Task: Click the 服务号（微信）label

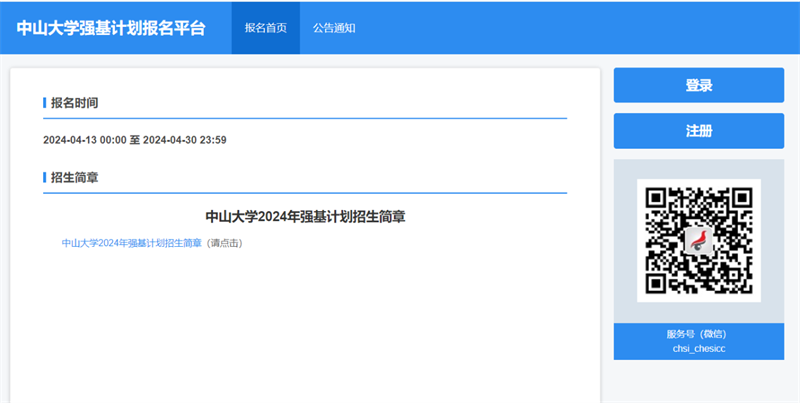Action: pos(698,334)
